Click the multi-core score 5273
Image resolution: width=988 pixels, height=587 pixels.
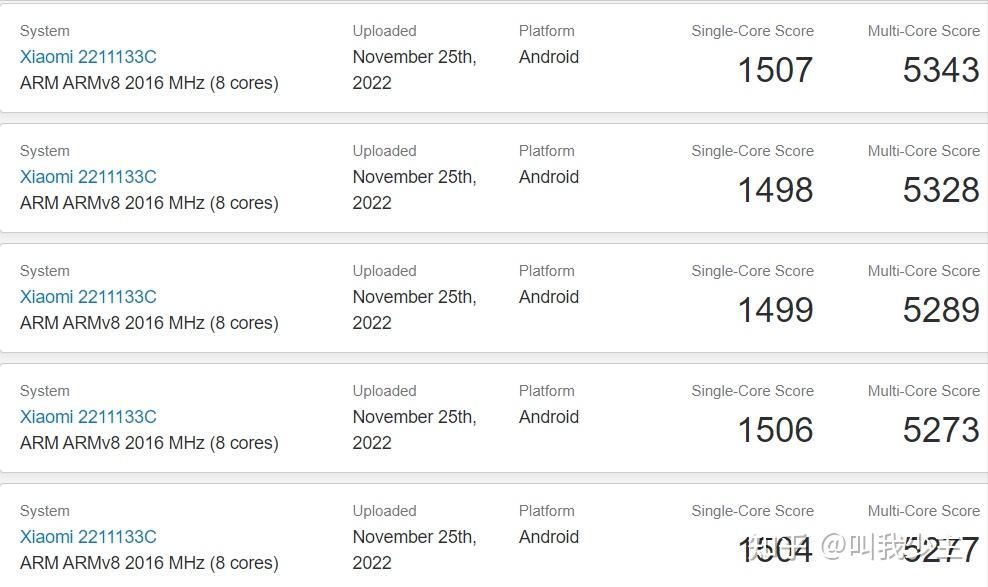click(x=940, y=430)
